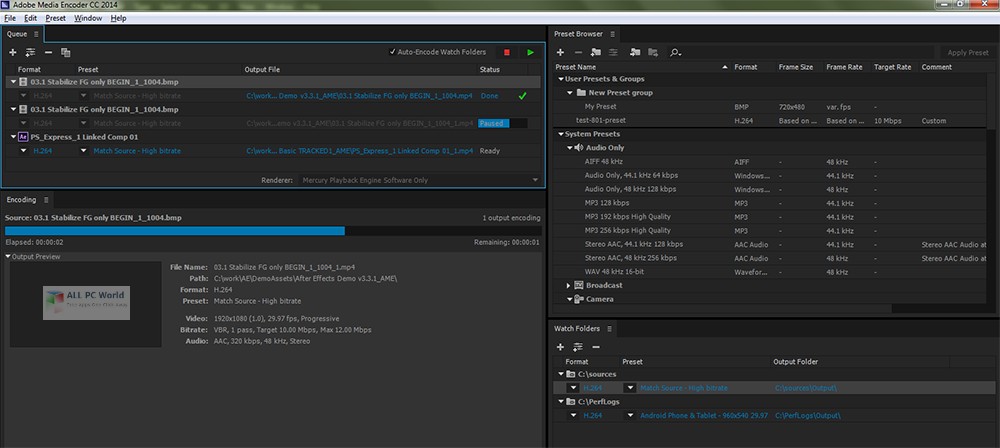1000x448 pixels.
Task: Open preset dropdown for PS_Express_1 Match Source output
Action: coord(84,151)
